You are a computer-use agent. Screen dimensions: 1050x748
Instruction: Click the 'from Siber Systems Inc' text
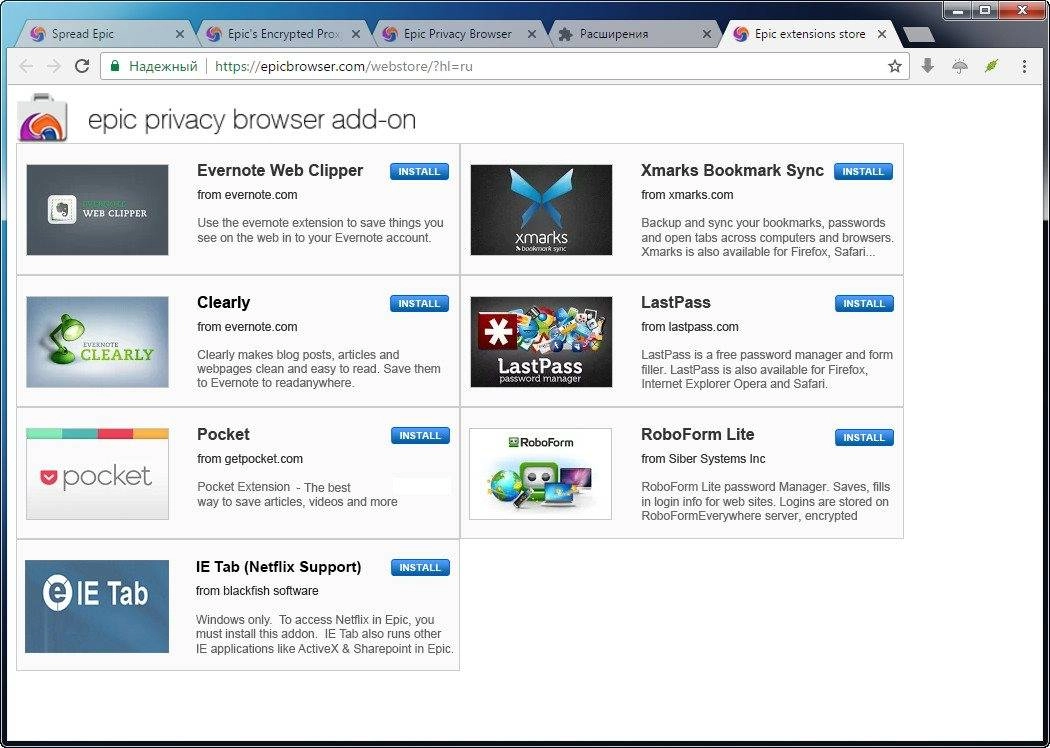click(703, 459)
